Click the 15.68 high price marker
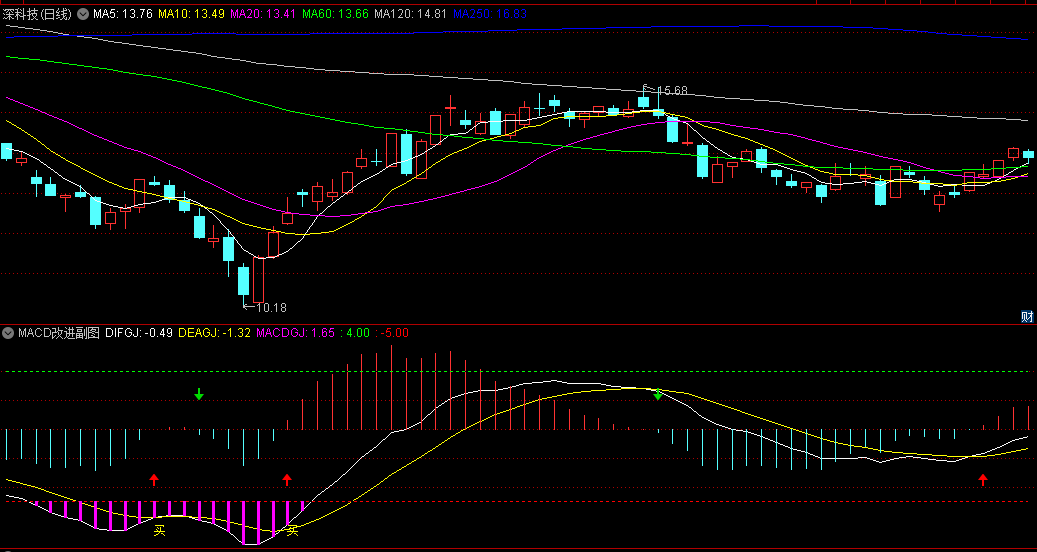The width and height of the screenshot is (1037, 552). 672,91
